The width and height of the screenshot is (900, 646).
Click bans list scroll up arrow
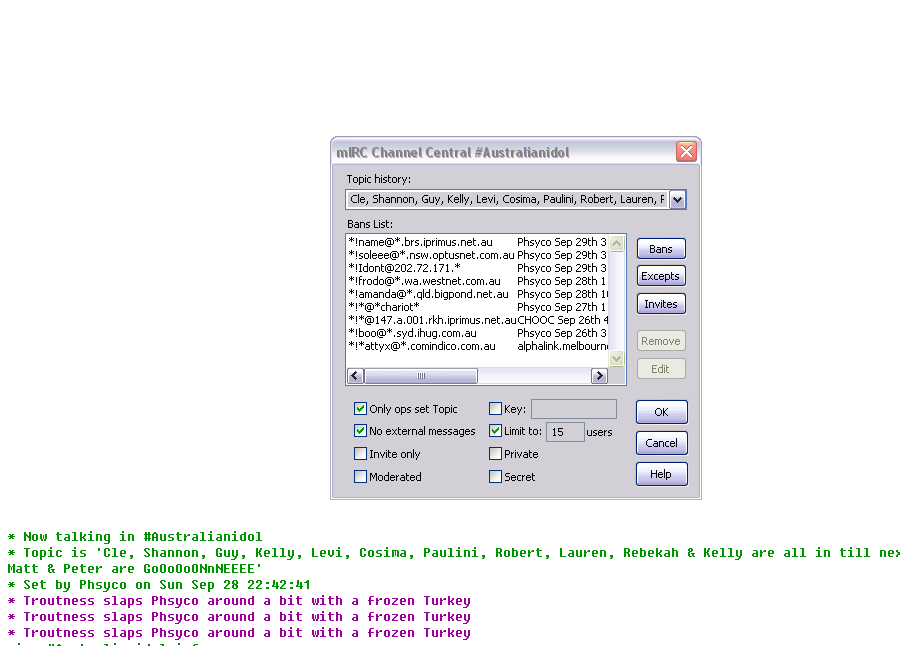pos(616,243)
